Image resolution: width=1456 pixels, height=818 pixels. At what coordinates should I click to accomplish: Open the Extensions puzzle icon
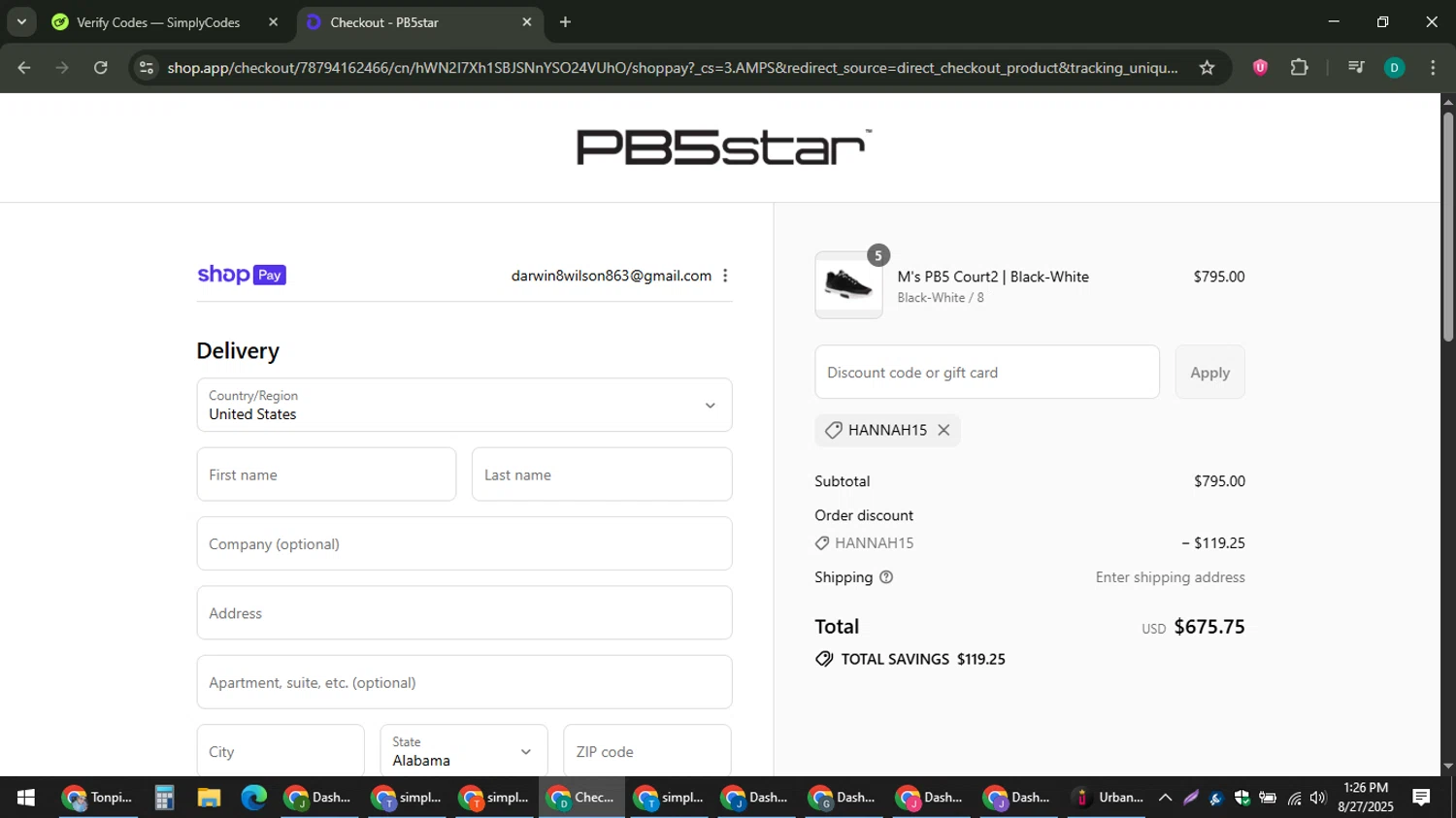[x=1300, y=68]
